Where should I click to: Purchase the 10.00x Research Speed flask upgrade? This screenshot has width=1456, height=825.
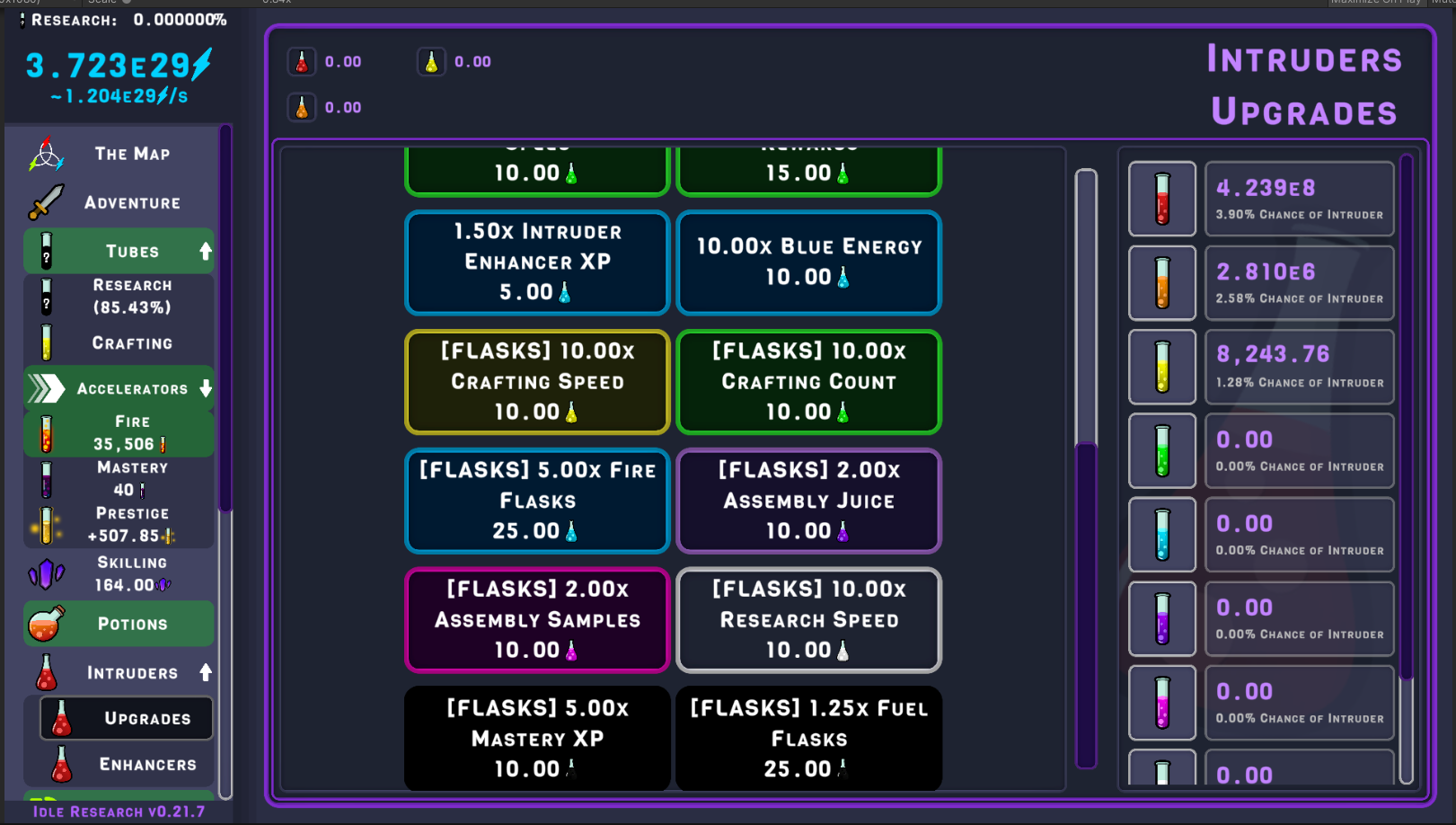(x=808, y=620)
